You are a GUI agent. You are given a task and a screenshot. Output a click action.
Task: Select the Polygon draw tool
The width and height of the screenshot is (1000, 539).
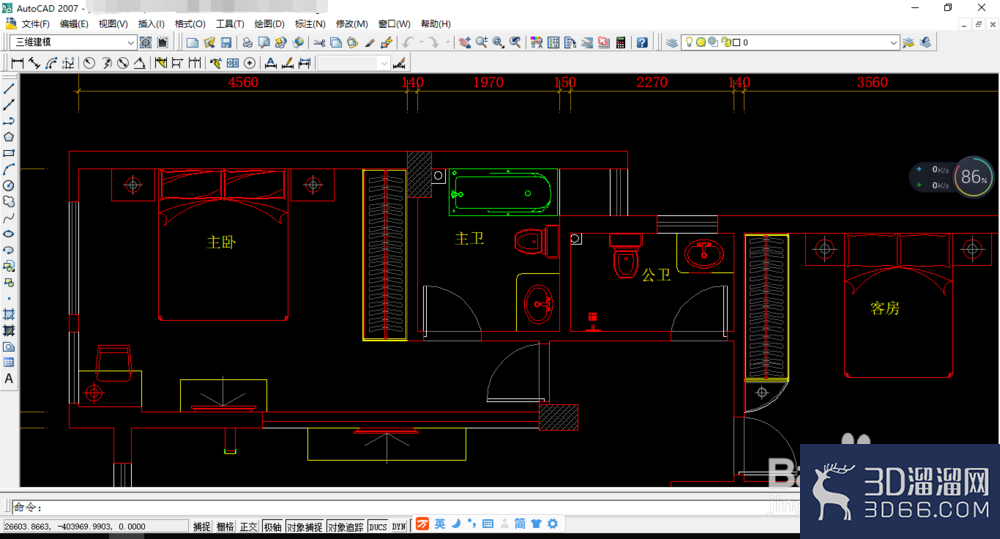point(9,137)
